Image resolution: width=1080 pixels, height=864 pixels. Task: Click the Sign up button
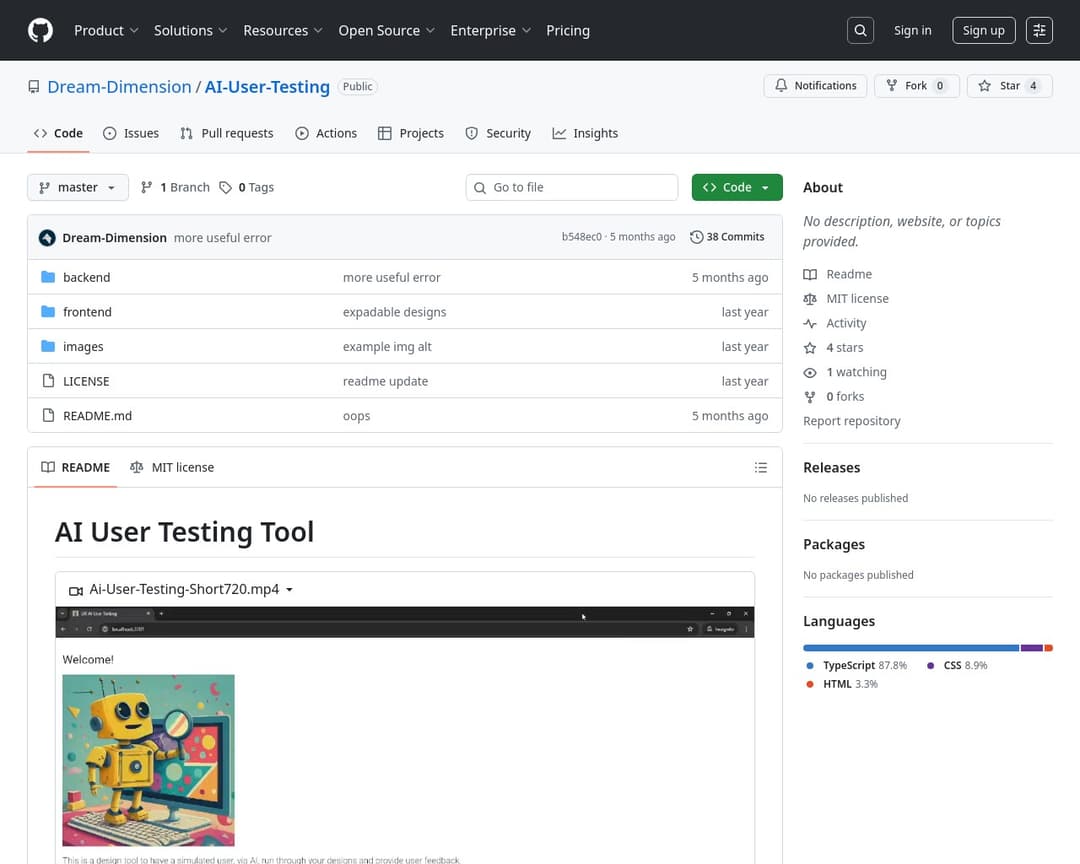(x=983, y=30)
